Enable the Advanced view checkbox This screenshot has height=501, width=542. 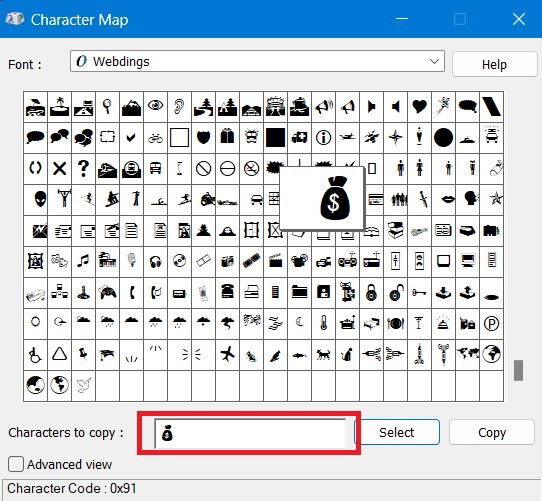pyautogui.click(x=16, y=464)
